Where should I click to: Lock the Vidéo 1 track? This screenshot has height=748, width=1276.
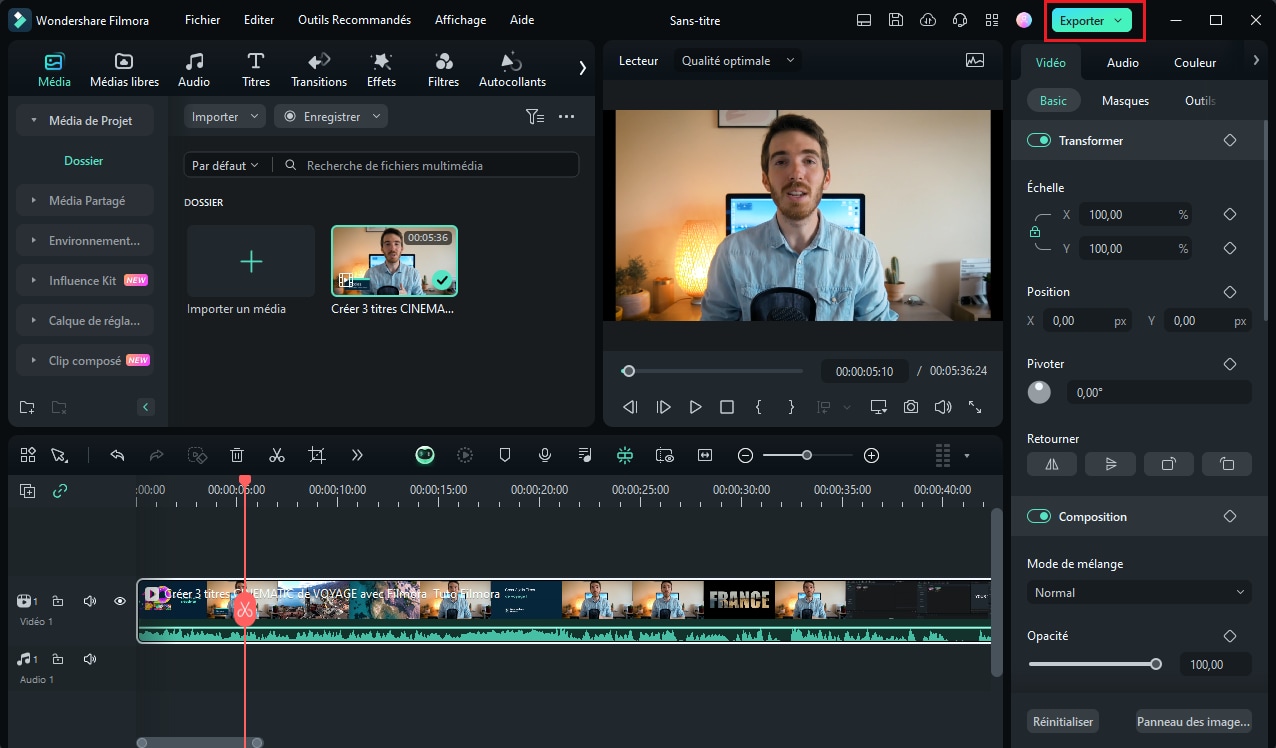[58, 601]
